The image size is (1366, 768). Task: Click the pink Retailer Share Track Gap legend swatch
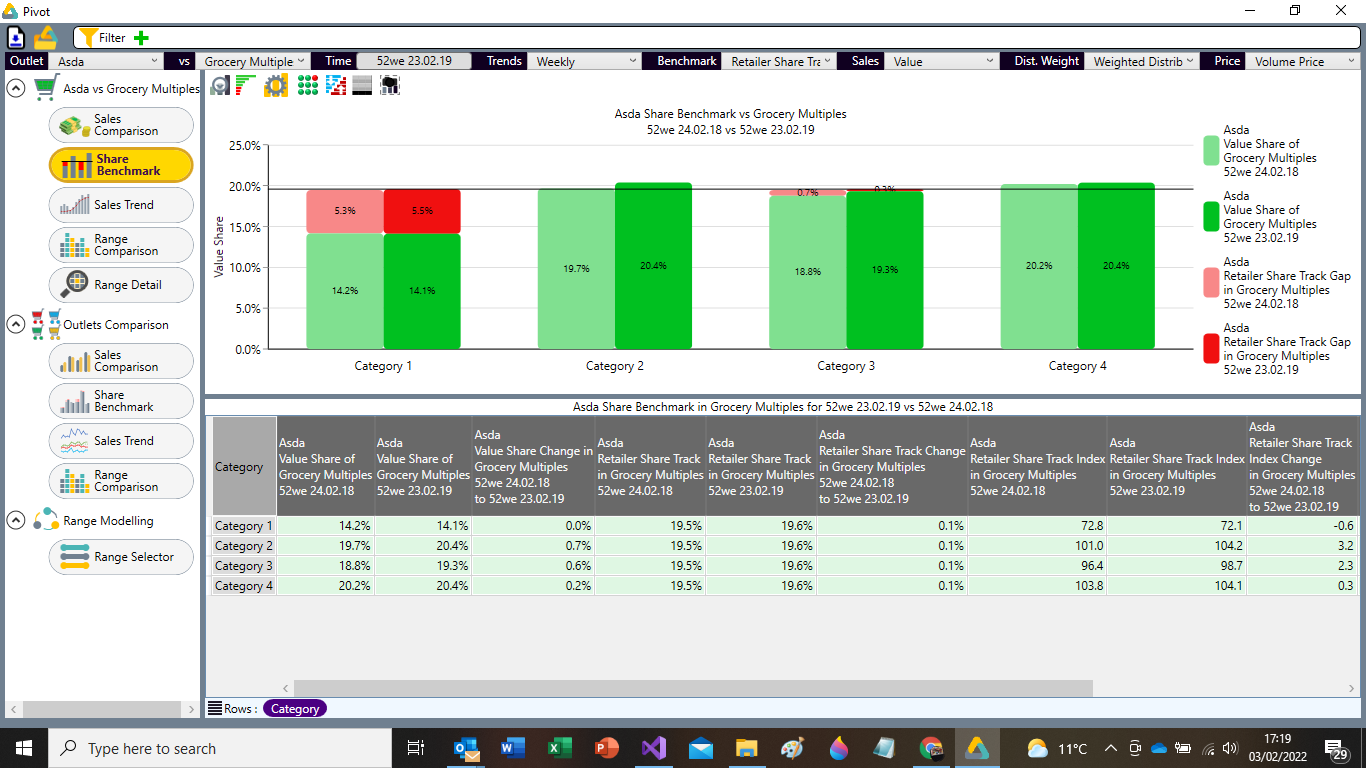[1211, 283]
